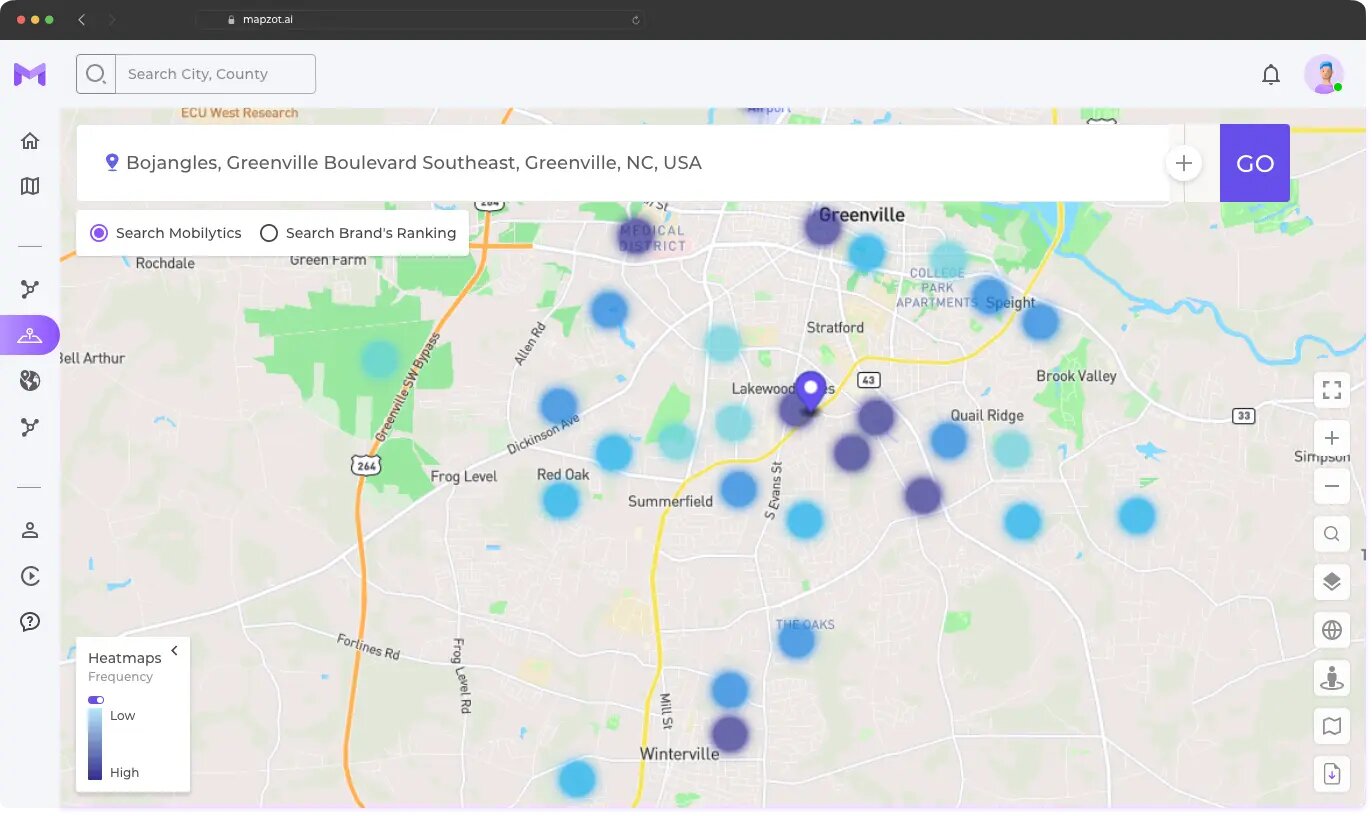This screenshot has height=816, width=1372.
Task: Click the College Park Apartments label
Action: 937,287
